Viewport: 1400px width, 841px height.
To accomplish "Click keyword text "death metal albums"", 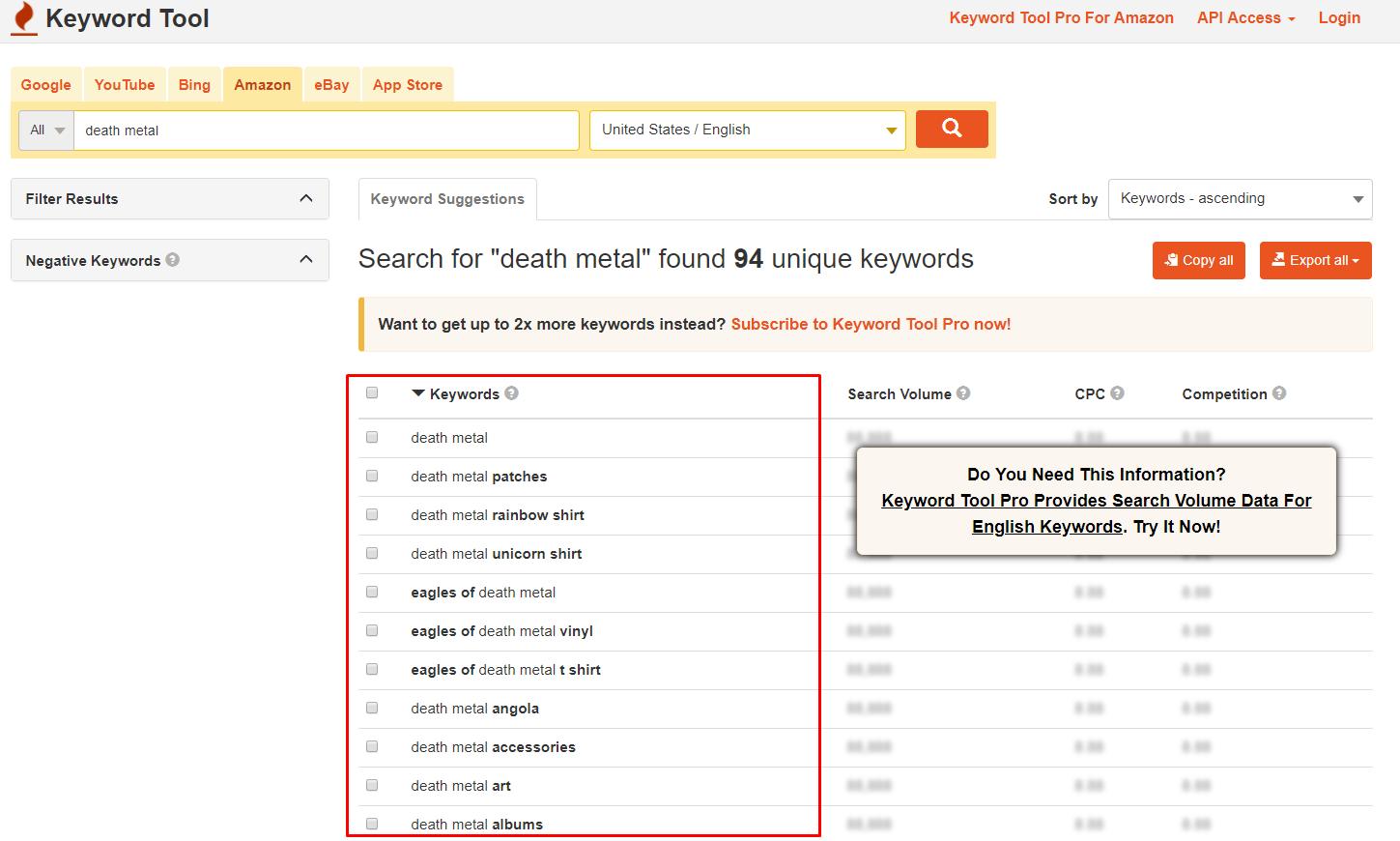I will click(476, 825).
